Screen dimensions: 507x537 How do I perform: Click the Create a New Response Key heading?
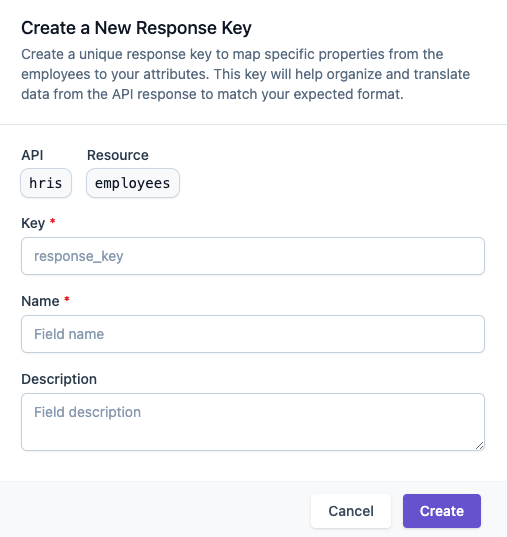(x=136, y=28)
